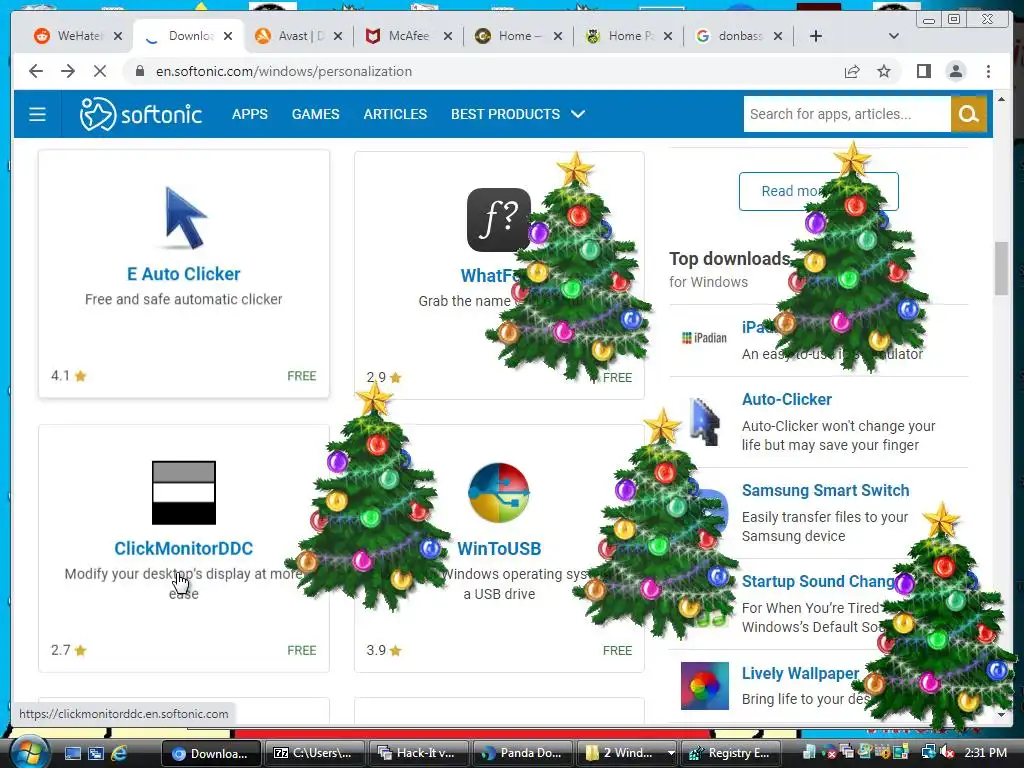This screenshot has height=768, width=1024.
Task: Open the Articles menu item
Action: 395,114
